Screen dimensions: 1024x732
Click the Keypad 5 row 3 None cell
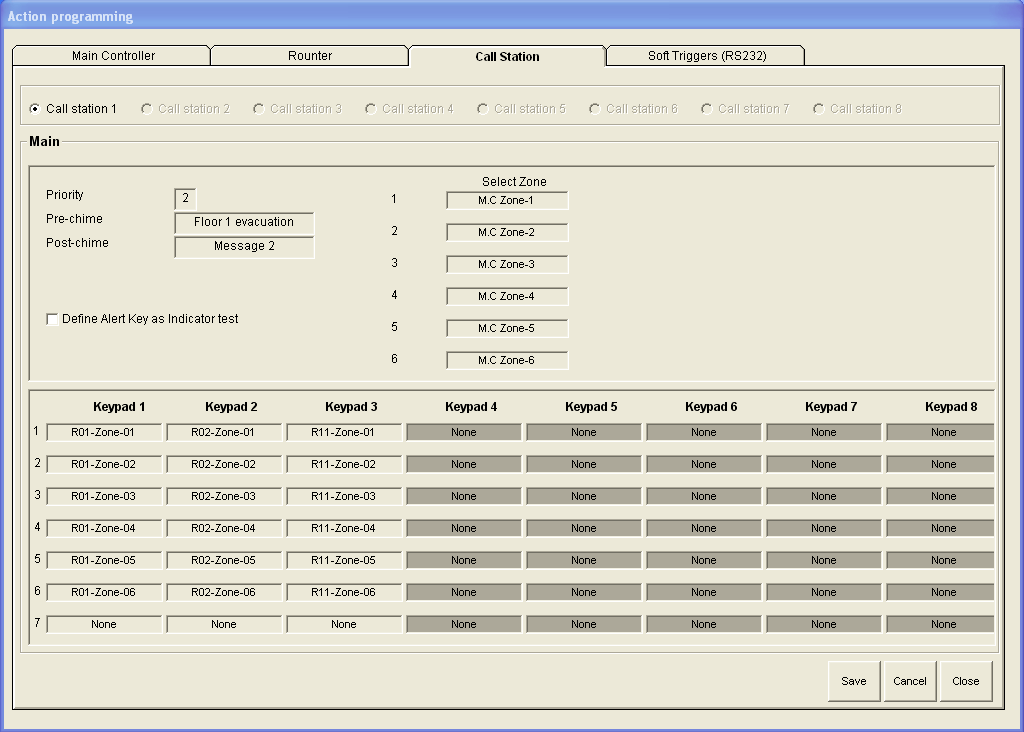click(x=584, y=496)
